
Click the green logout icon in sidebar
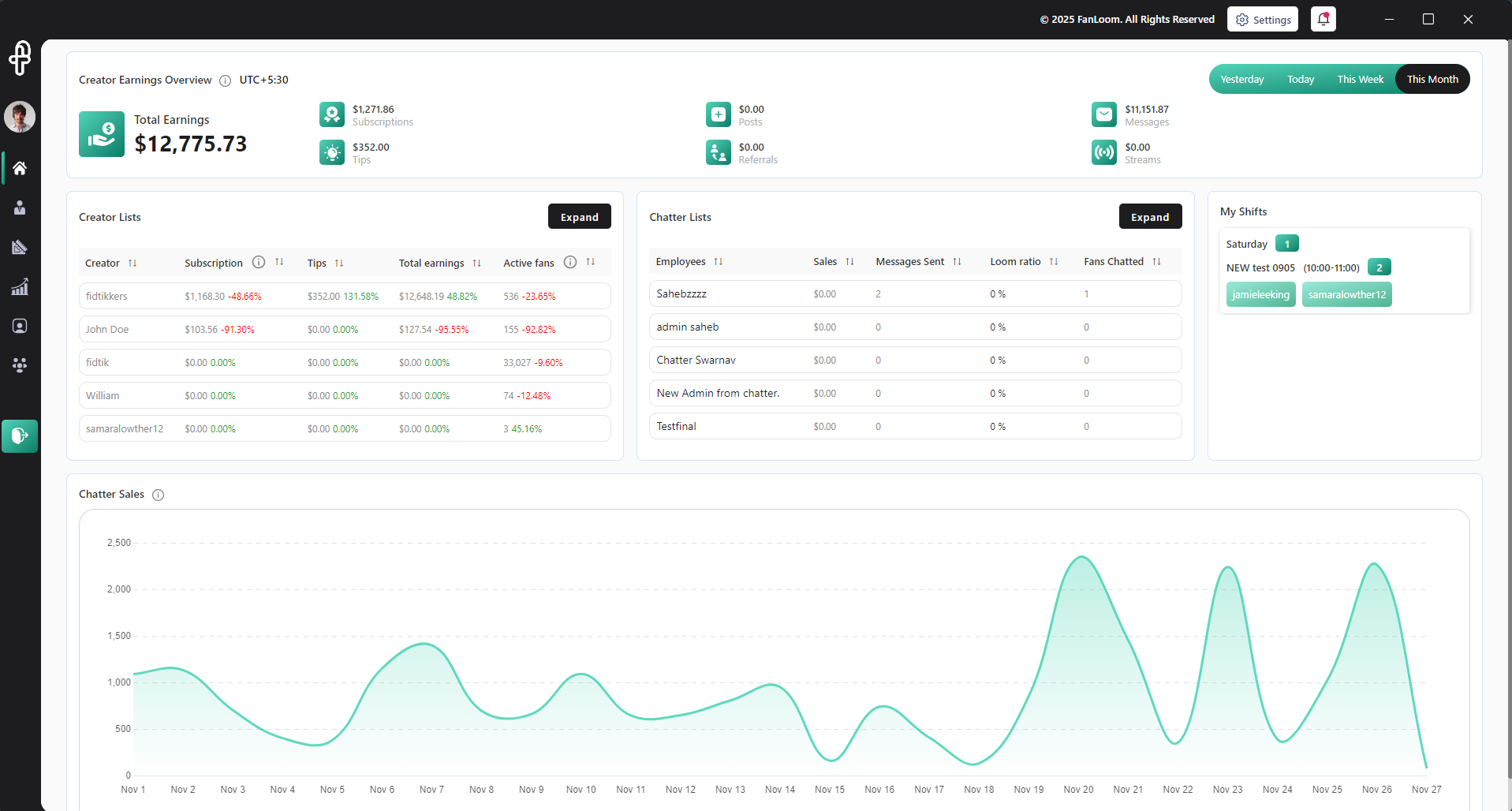tap(20, 435)
